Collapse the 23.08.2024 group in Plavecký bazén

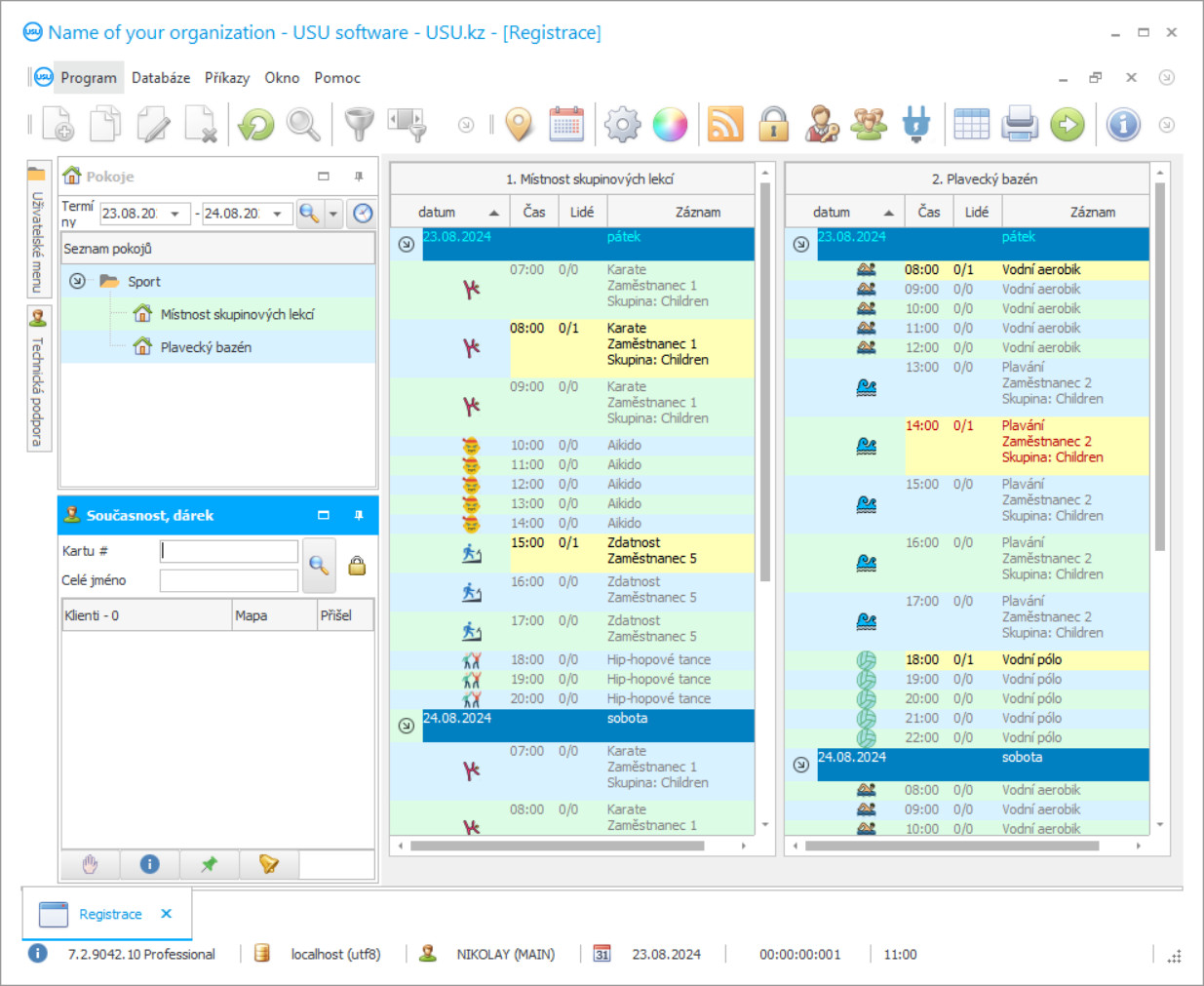(800, 244)
